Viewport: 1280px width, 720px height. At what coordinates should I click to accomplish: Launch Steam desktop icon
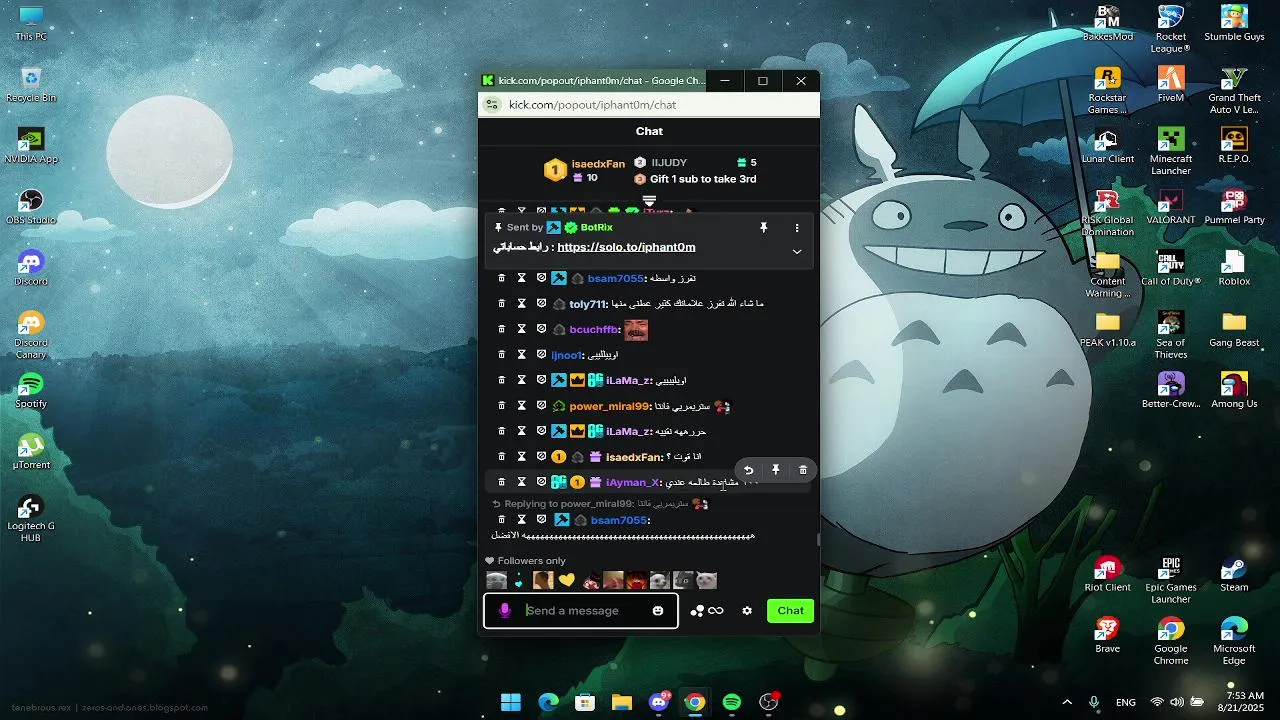(1234, 574)
